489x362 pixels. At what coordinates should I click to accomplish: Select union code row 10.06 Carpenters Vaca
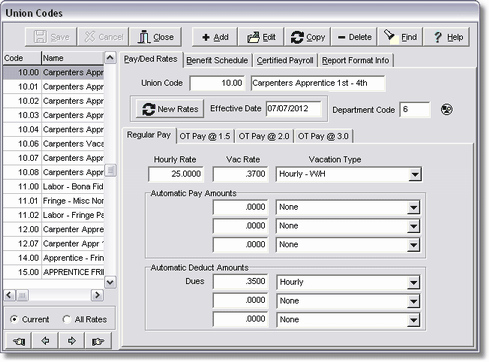(54, 144)
